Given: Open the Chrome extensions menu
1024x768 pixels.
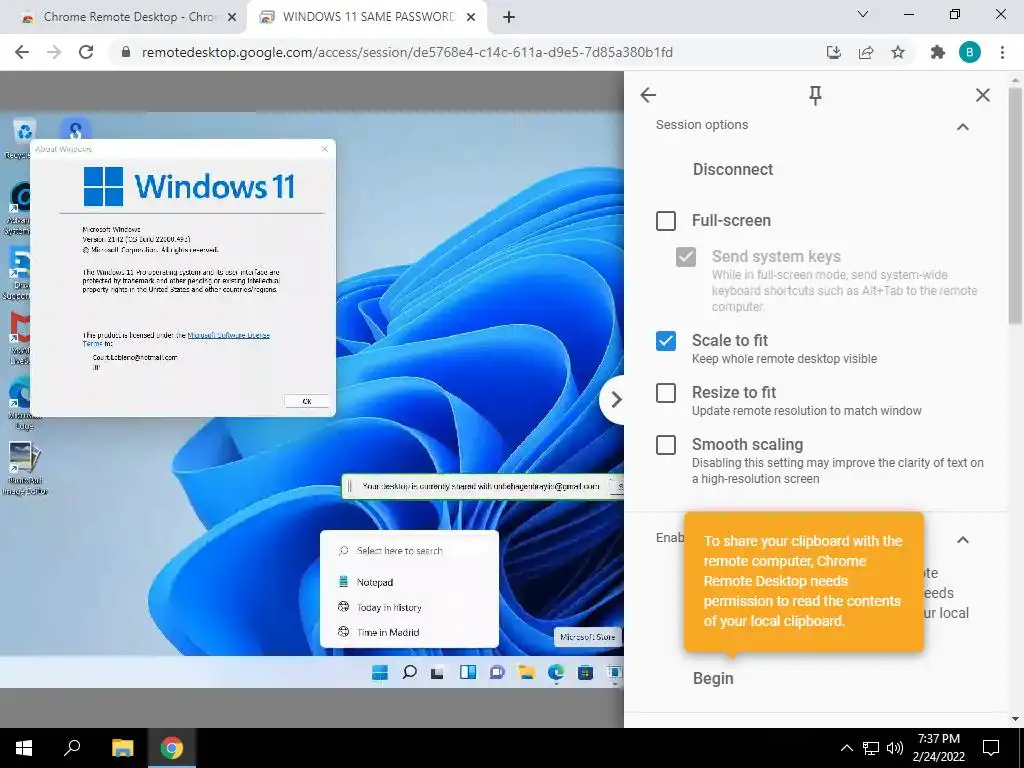Looking at the screenshot, I should [938, 52].
